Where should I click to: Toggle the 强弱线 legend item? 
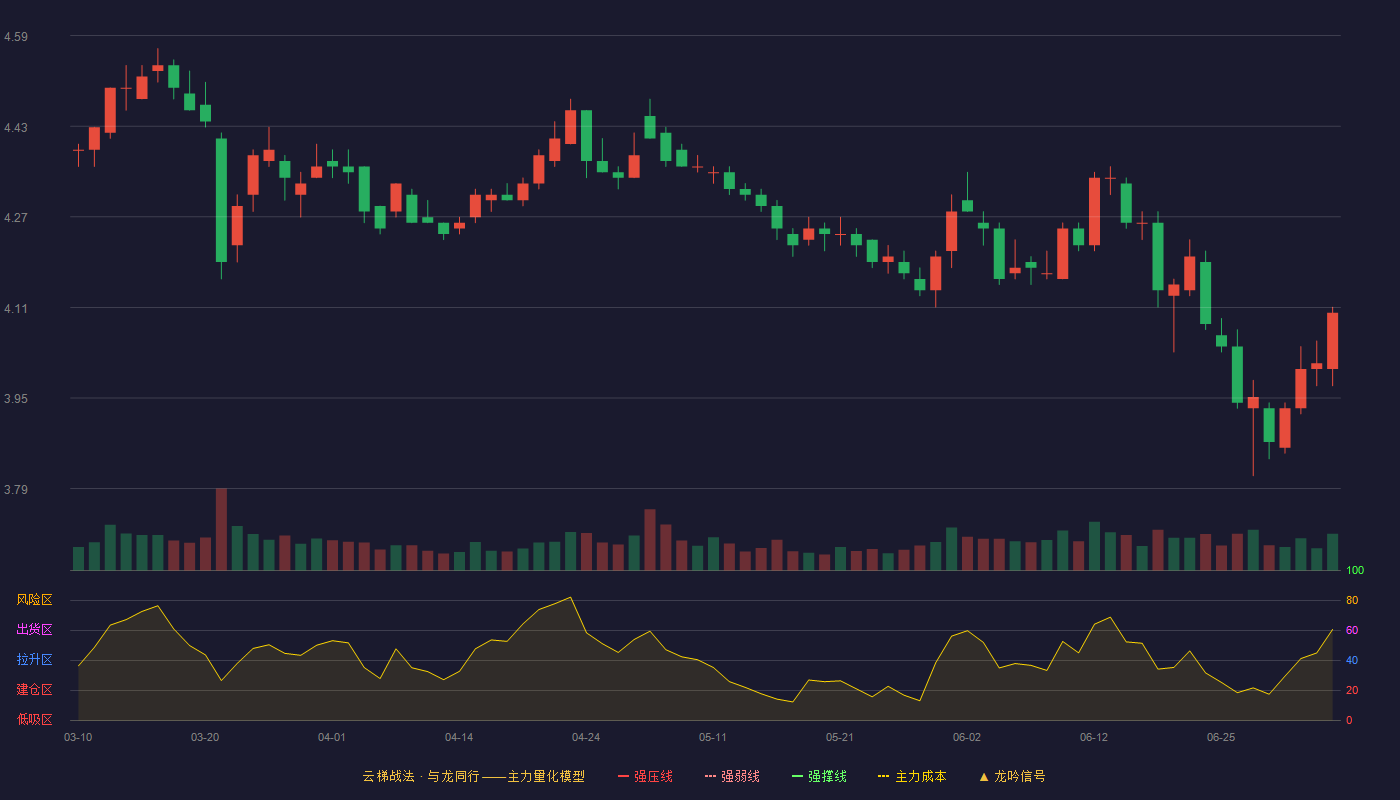pos(732,776)
